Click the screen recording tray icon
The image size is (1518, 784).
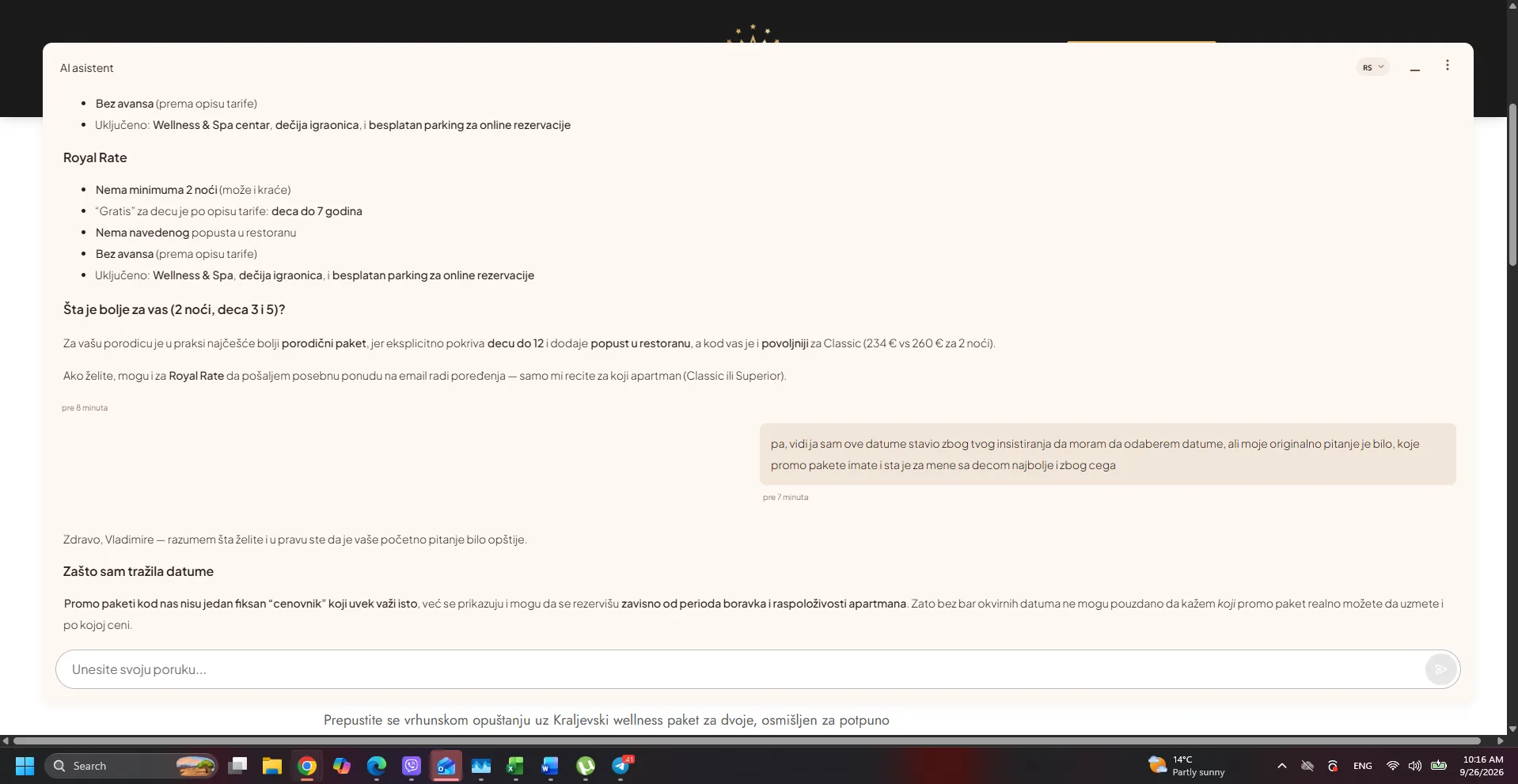(1333, 766)
